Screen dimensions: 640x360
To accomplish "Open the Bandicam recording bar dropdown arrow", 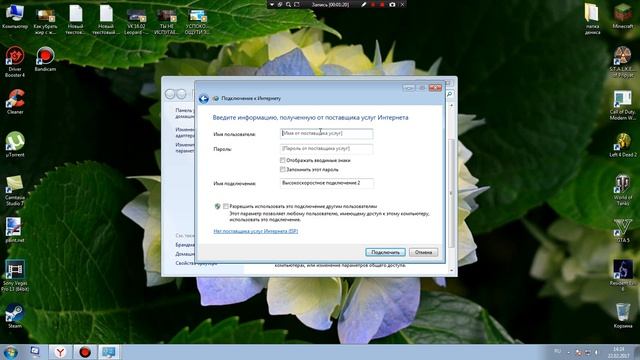I will click(271, 4).
